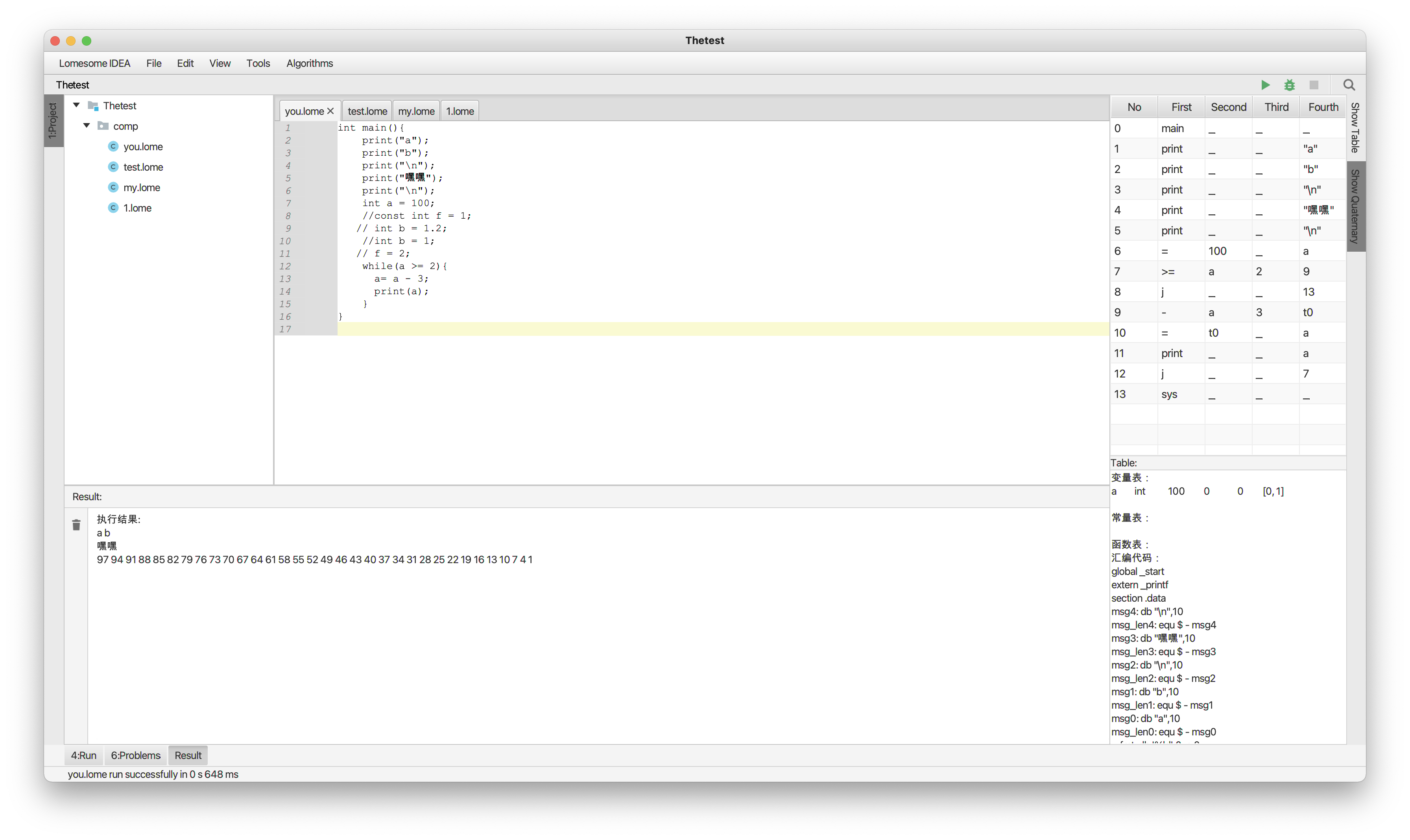Select you.lome in the project tree
The image size is (1410, 840).
[143, 147]
